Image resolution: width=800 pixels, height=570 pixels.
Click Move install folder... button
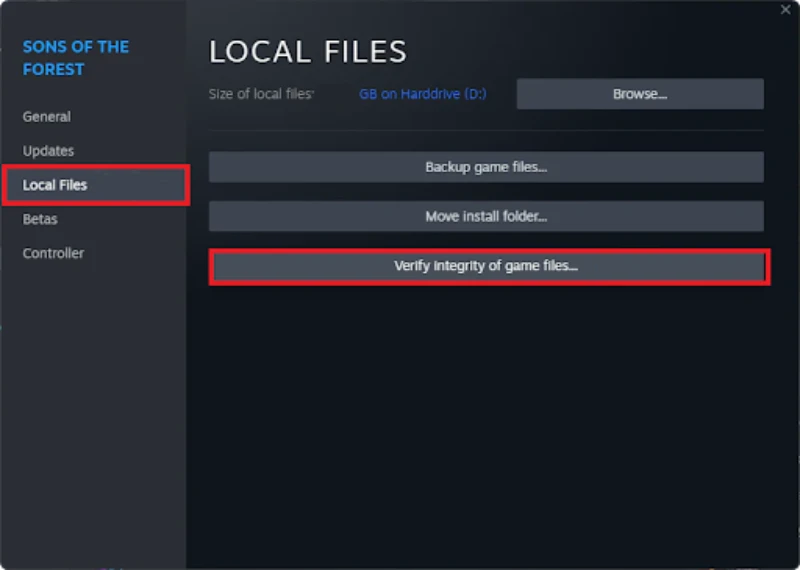(486, 216)
